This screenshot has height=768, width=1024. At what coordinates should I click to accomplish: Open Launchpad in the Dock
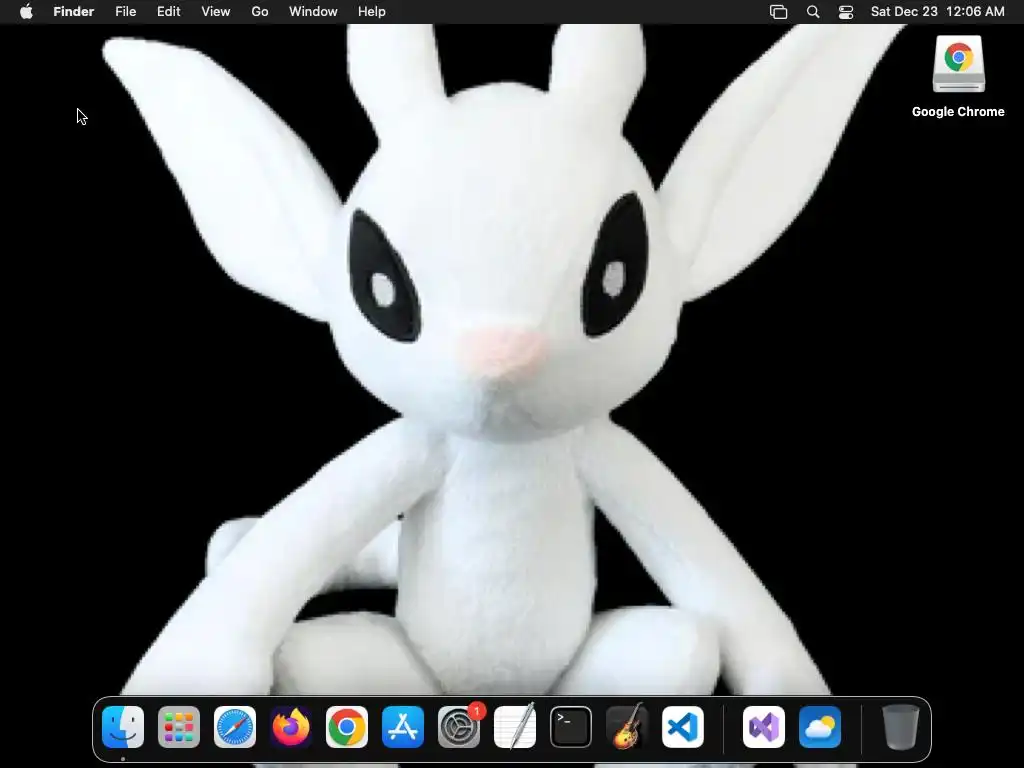(179, 727)
